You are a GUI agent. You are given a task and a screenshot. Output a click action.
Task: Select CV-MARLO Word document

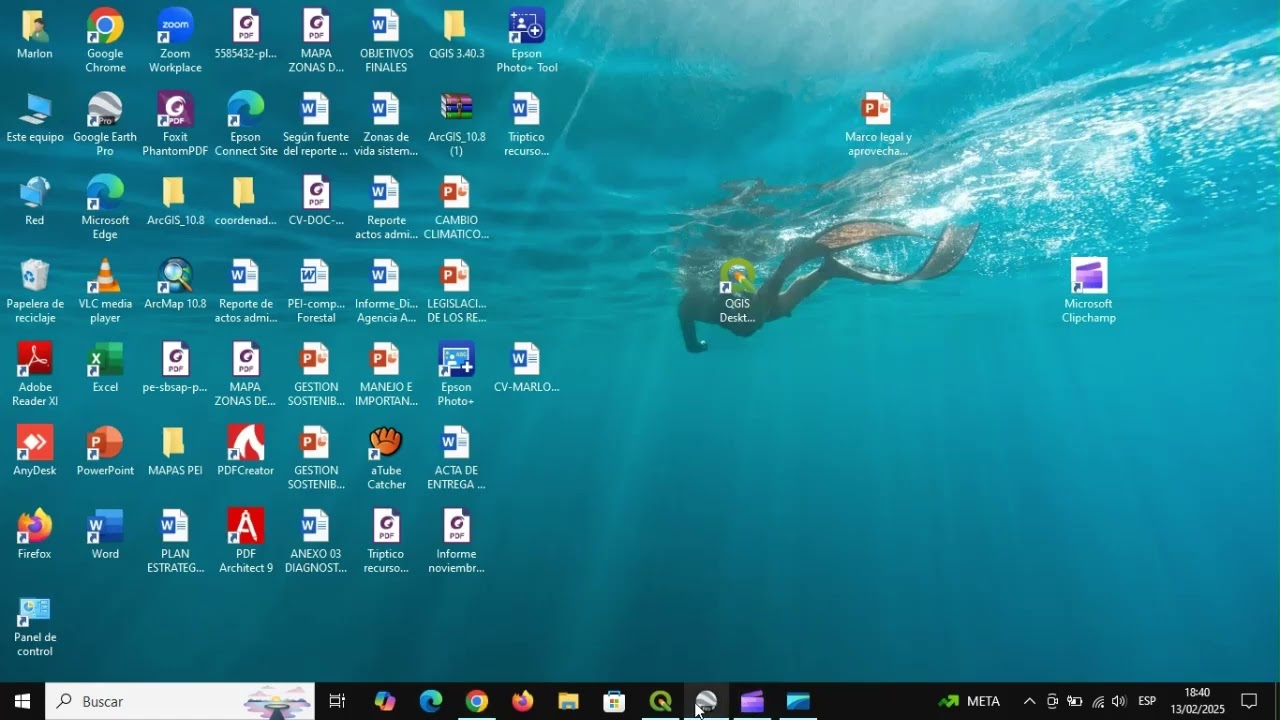tap(526, 368)
